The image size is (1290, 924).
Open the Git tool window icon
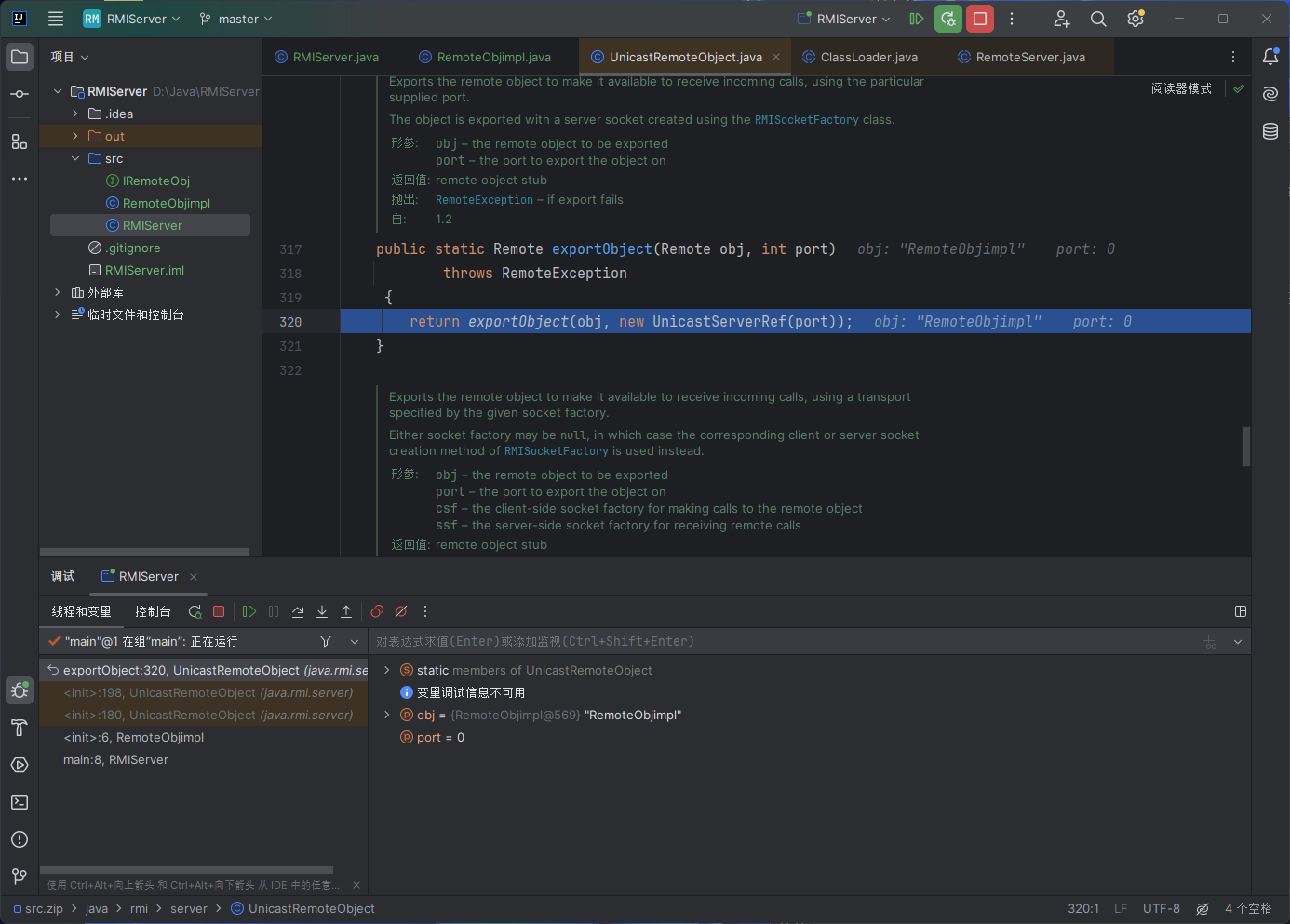20,877
